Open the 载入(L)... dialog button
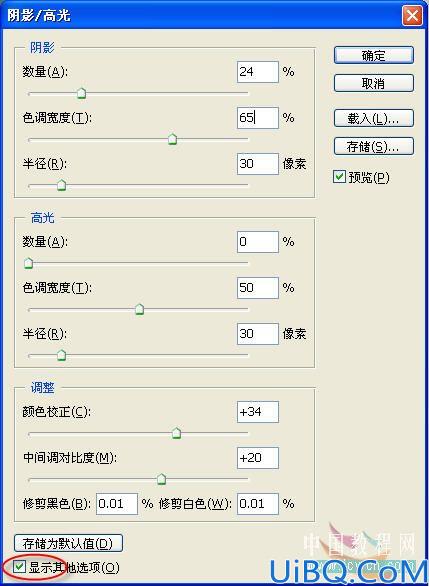This screenshot has width=429, height=586. tap(374, 118)
